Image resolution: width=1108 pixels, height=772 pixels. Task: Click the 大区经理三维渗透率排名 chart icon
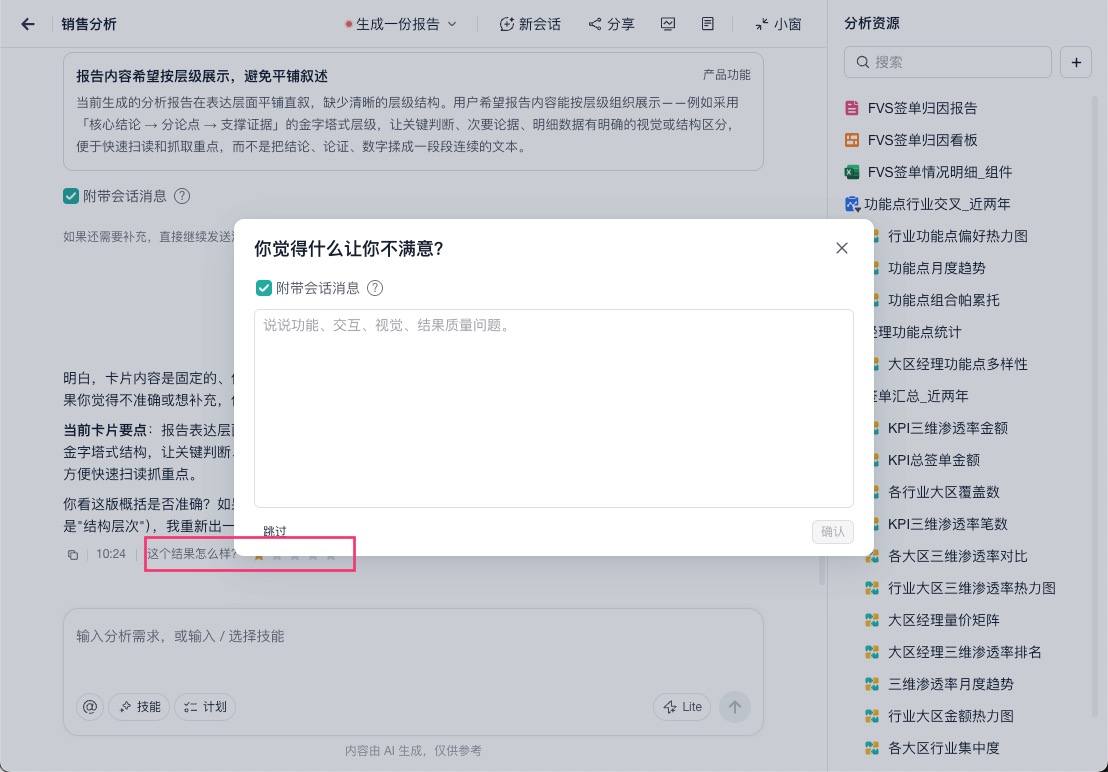tap(872, 652)
